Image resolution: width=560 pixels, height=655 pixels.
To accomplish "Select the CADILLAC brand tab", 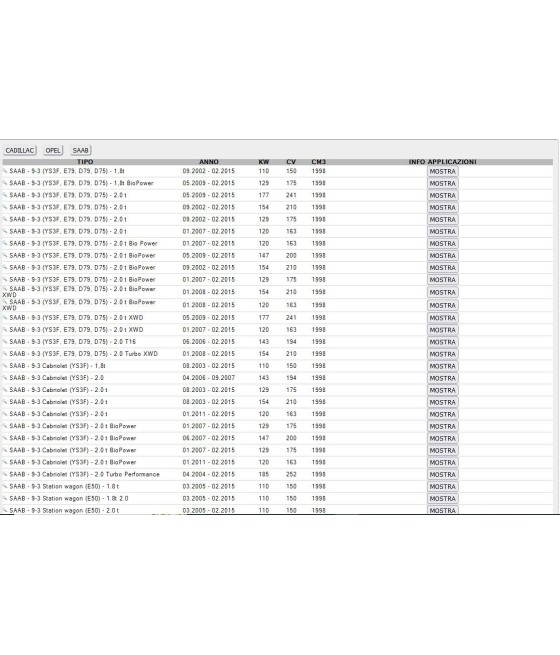I will click(x=20, y=150).
